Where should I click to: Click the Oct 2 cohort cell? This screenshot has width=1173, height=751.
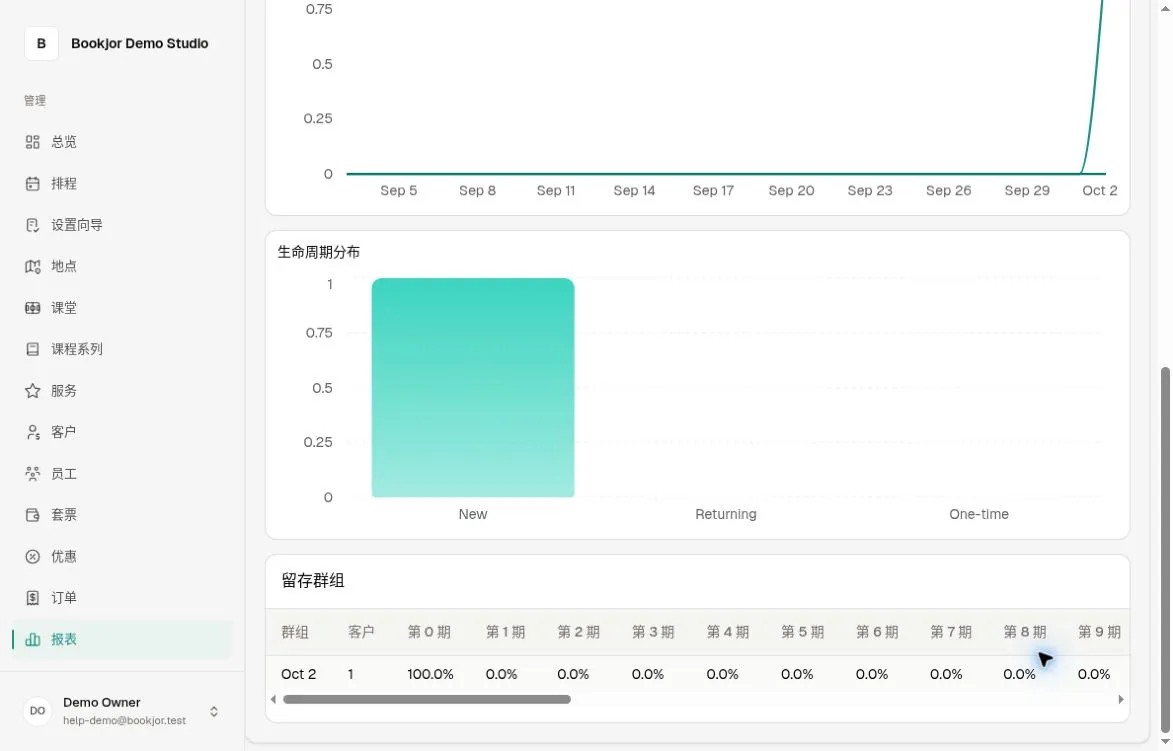298,675
